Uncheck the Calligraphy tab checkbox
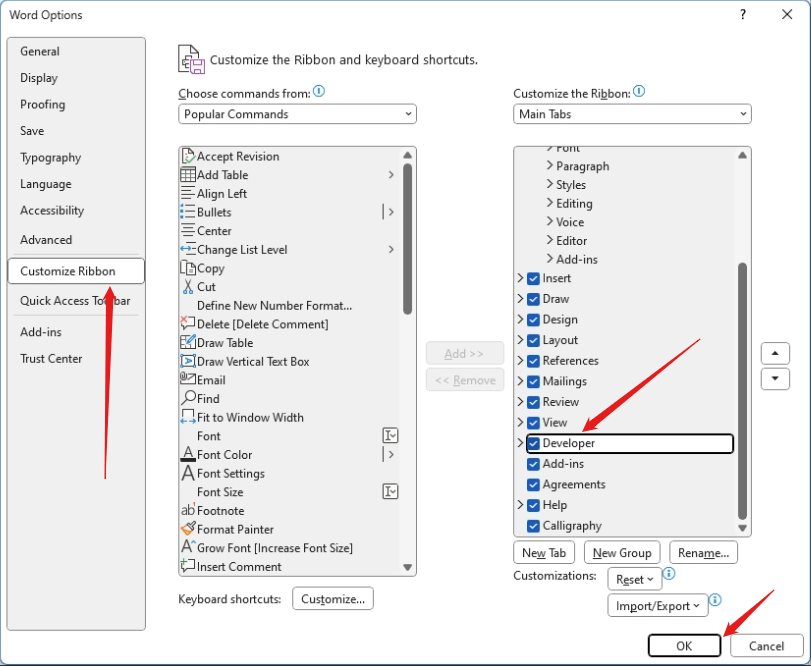The width and height of the screenshot is (811, 666). point(533,526)
